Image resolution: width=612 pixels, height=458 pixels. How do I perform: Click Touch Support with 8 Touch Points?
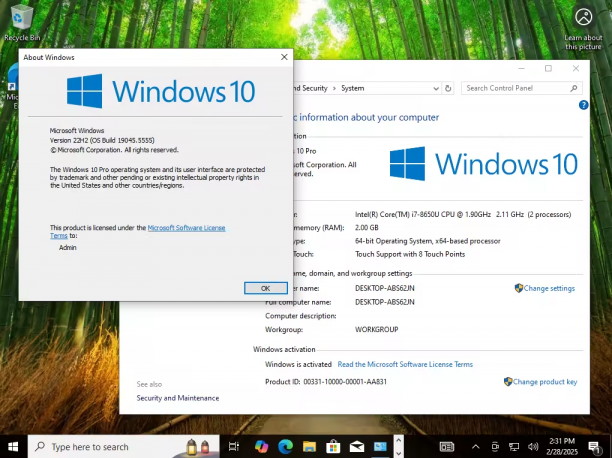[x=410, y=254]
